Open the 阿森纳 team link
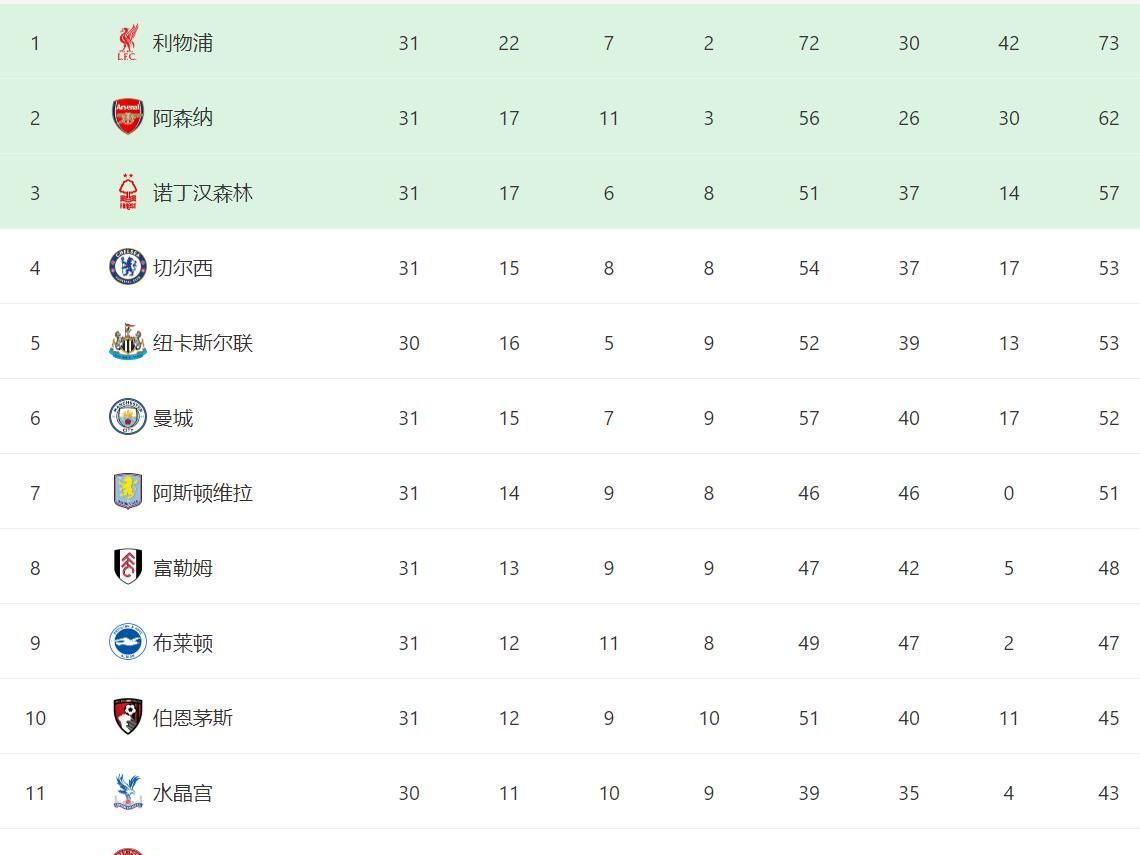 [182, 118]
